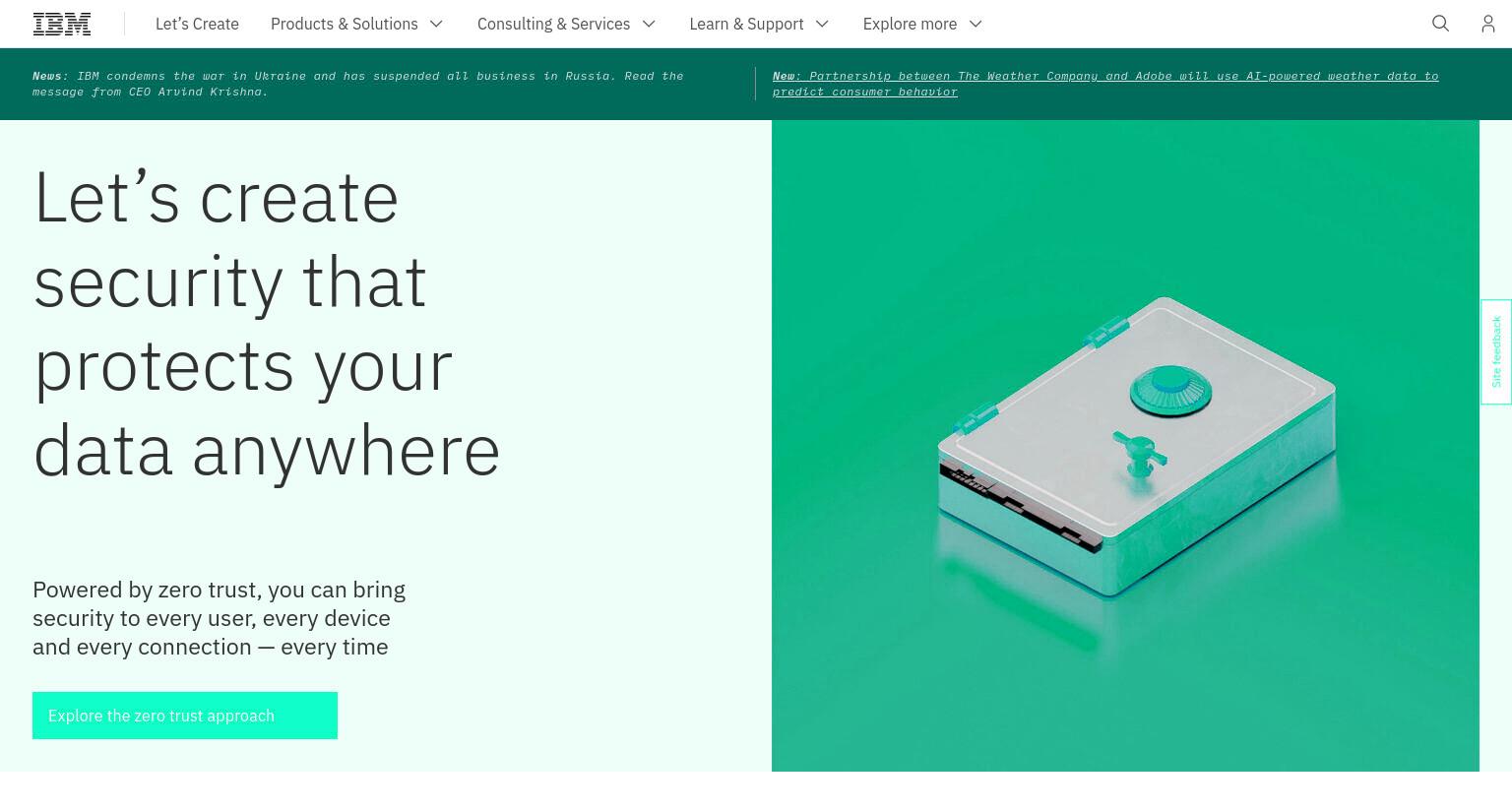Click the Products & Solutions chevron arrow
The width and height of the screenshot is (1512, 811).
(x=436, y=24)
